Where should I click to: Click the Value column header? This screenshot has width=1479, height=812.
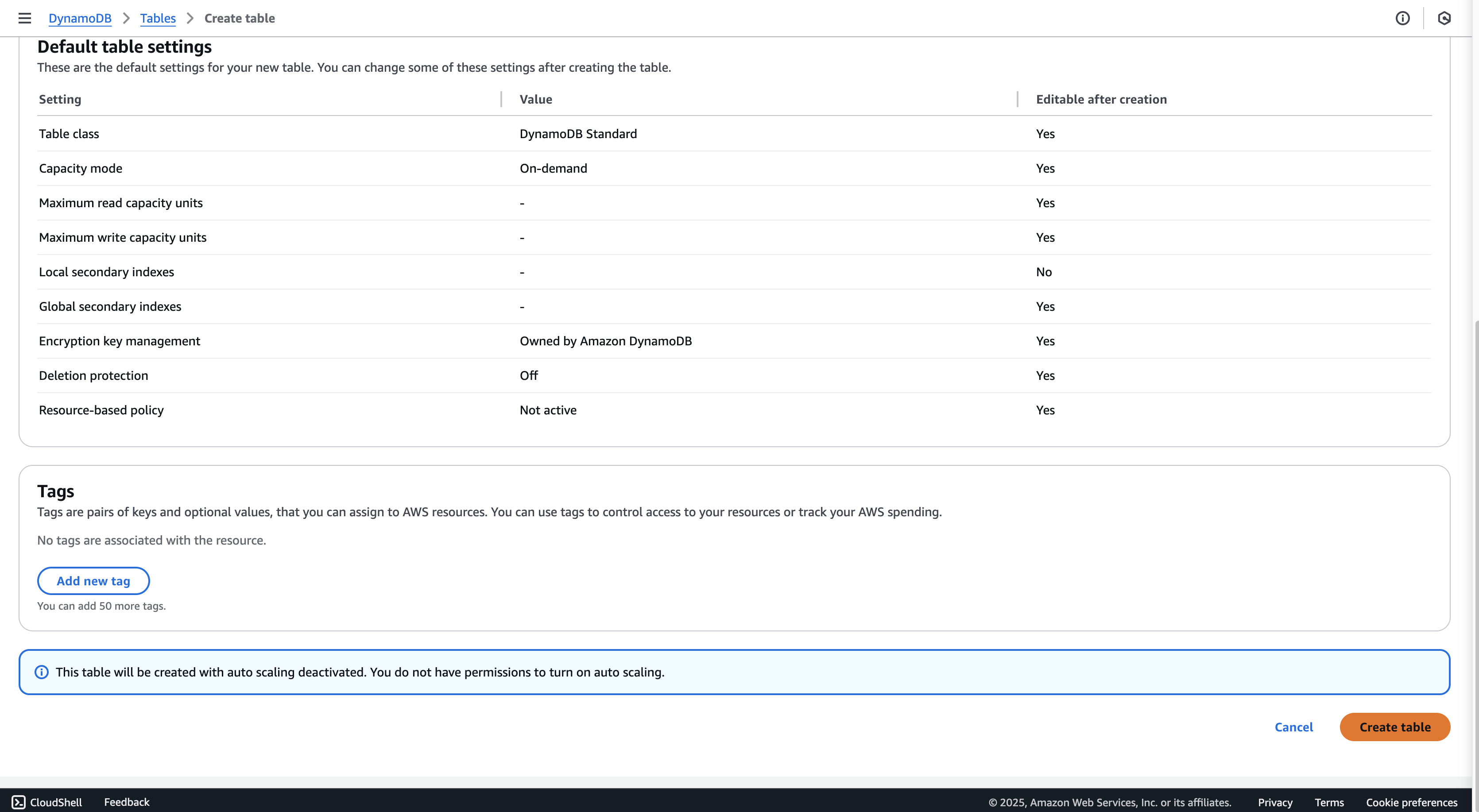click(536, 99)
